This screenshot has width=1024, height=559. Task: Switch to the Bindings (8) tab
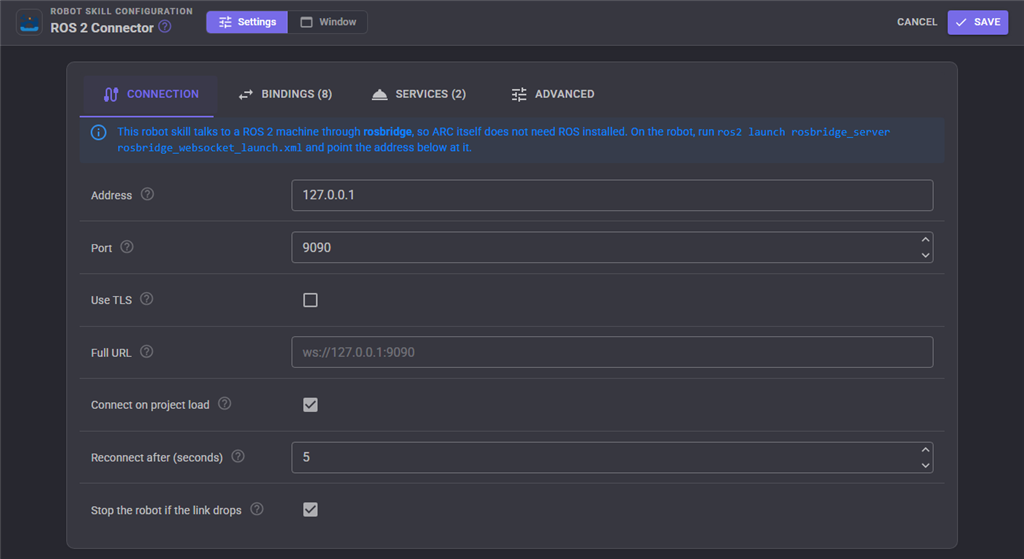pyautogui.click(x=285, y=95)
